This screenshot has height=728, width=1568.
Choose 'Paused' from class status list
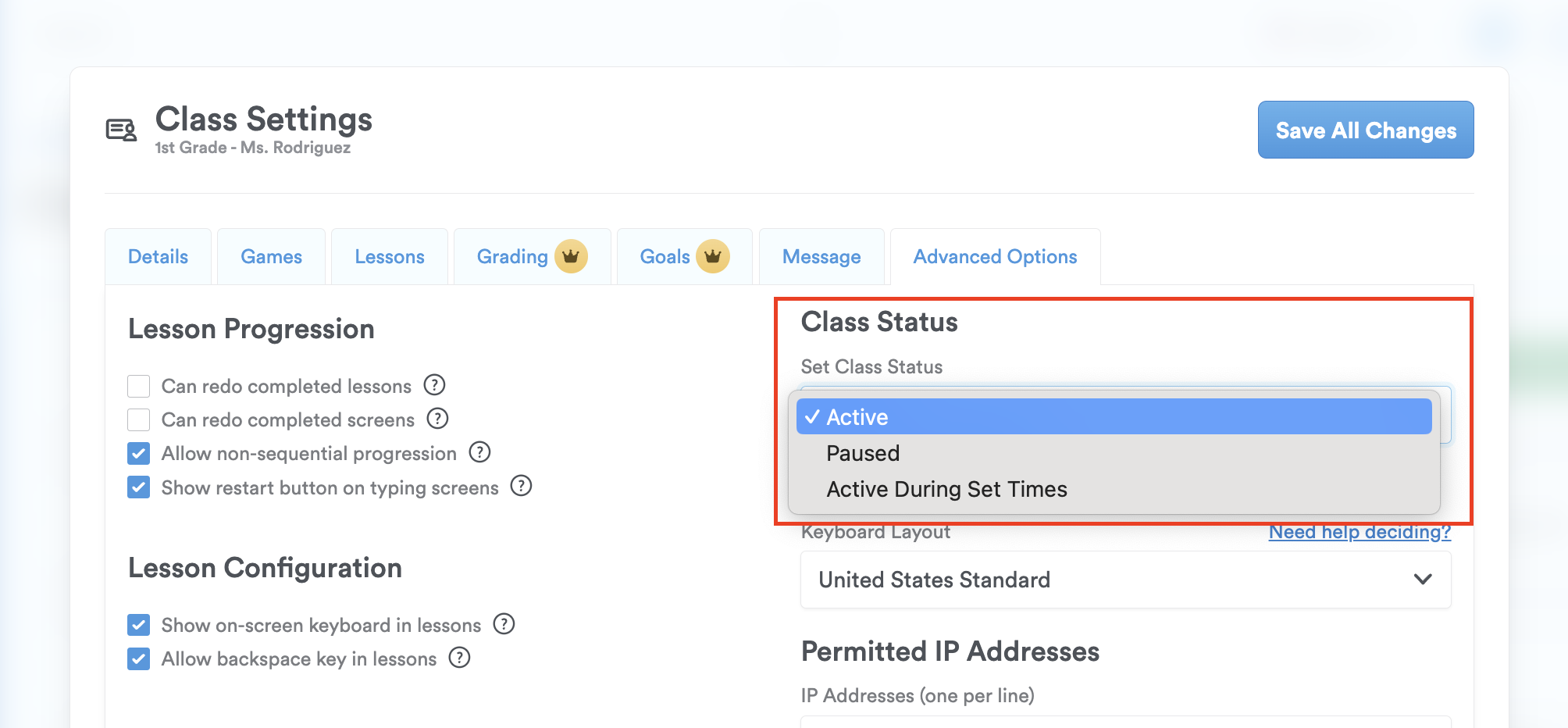pyautogui.click(x=863, y=453)
